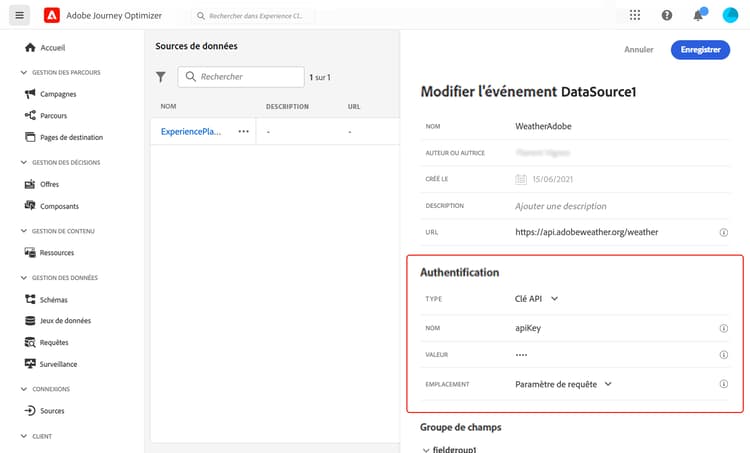Screen dimensions: 750x453
Task: Click the Sources connection icon
Action: point(30,410)
